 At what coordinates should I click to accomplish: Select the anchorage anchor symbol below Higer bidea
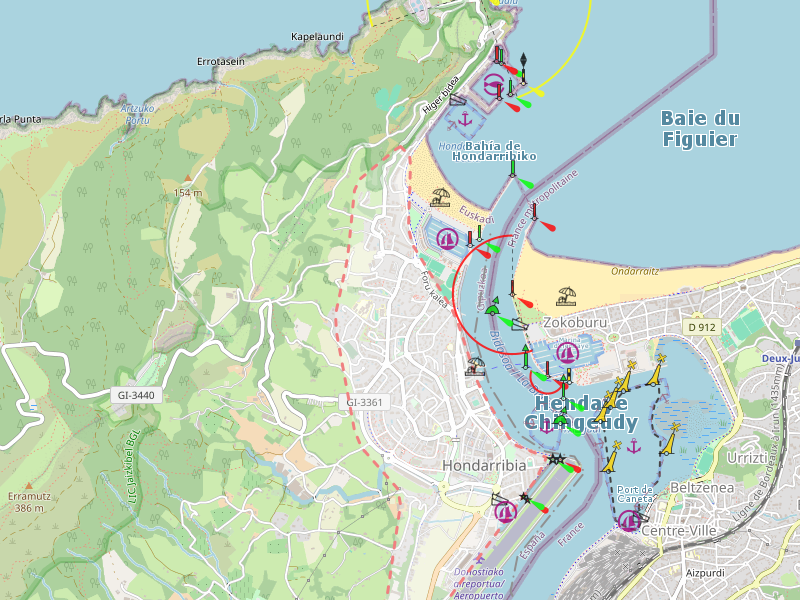click(x=464, y=120)
